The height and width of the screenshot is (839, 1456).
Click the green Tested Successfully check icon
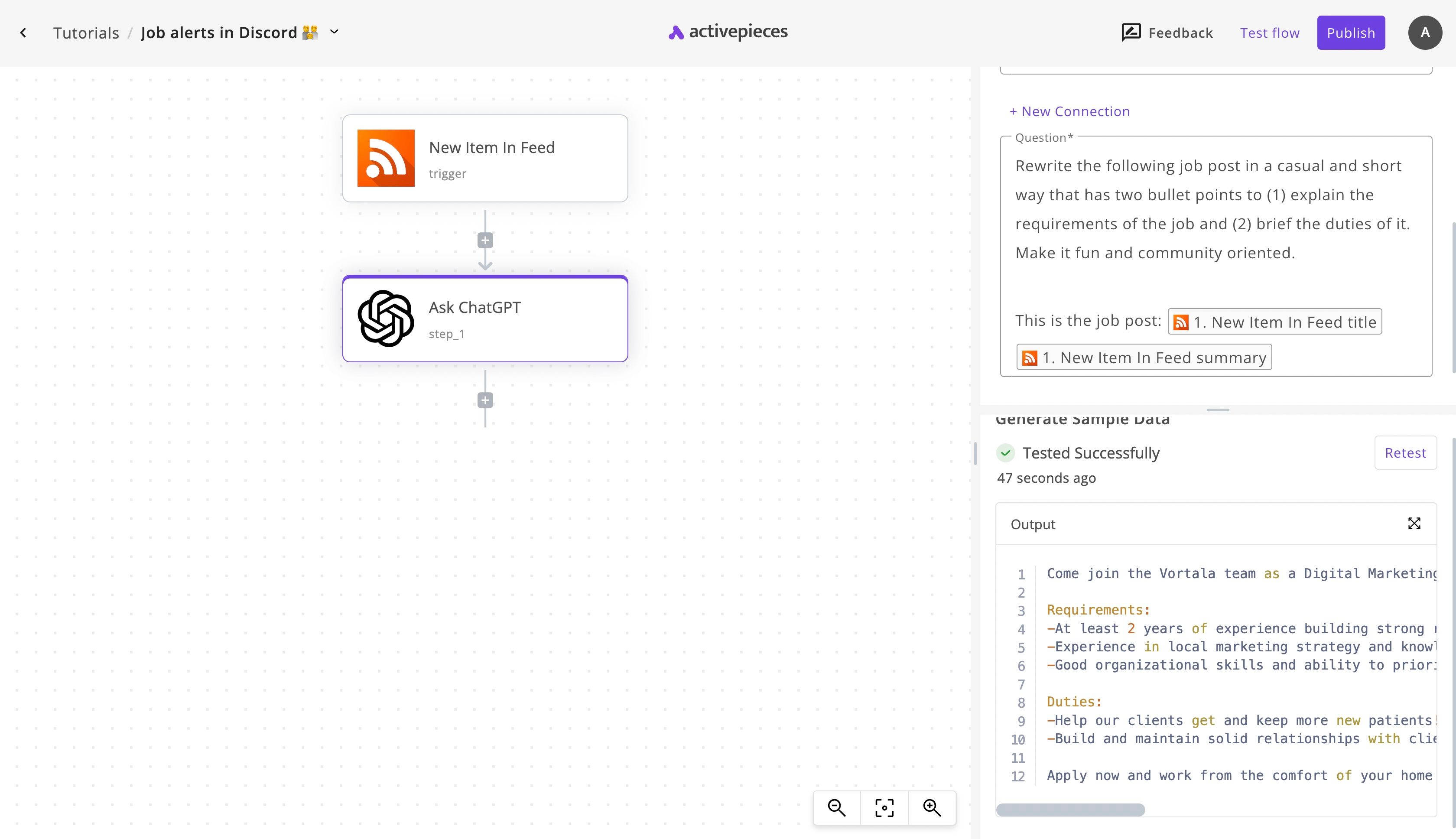[1005, 453]
